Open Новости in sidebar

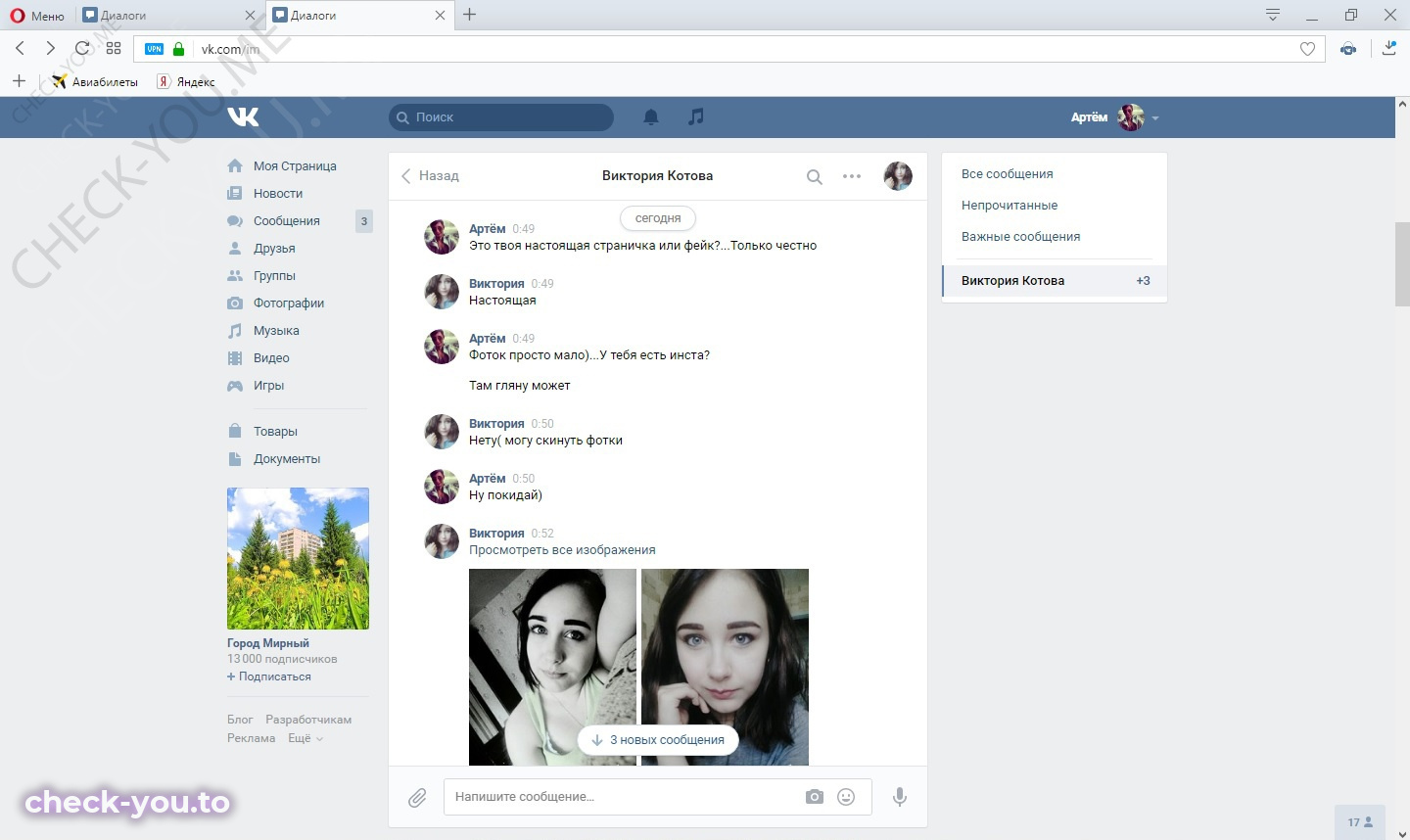(x=278, y=193)
